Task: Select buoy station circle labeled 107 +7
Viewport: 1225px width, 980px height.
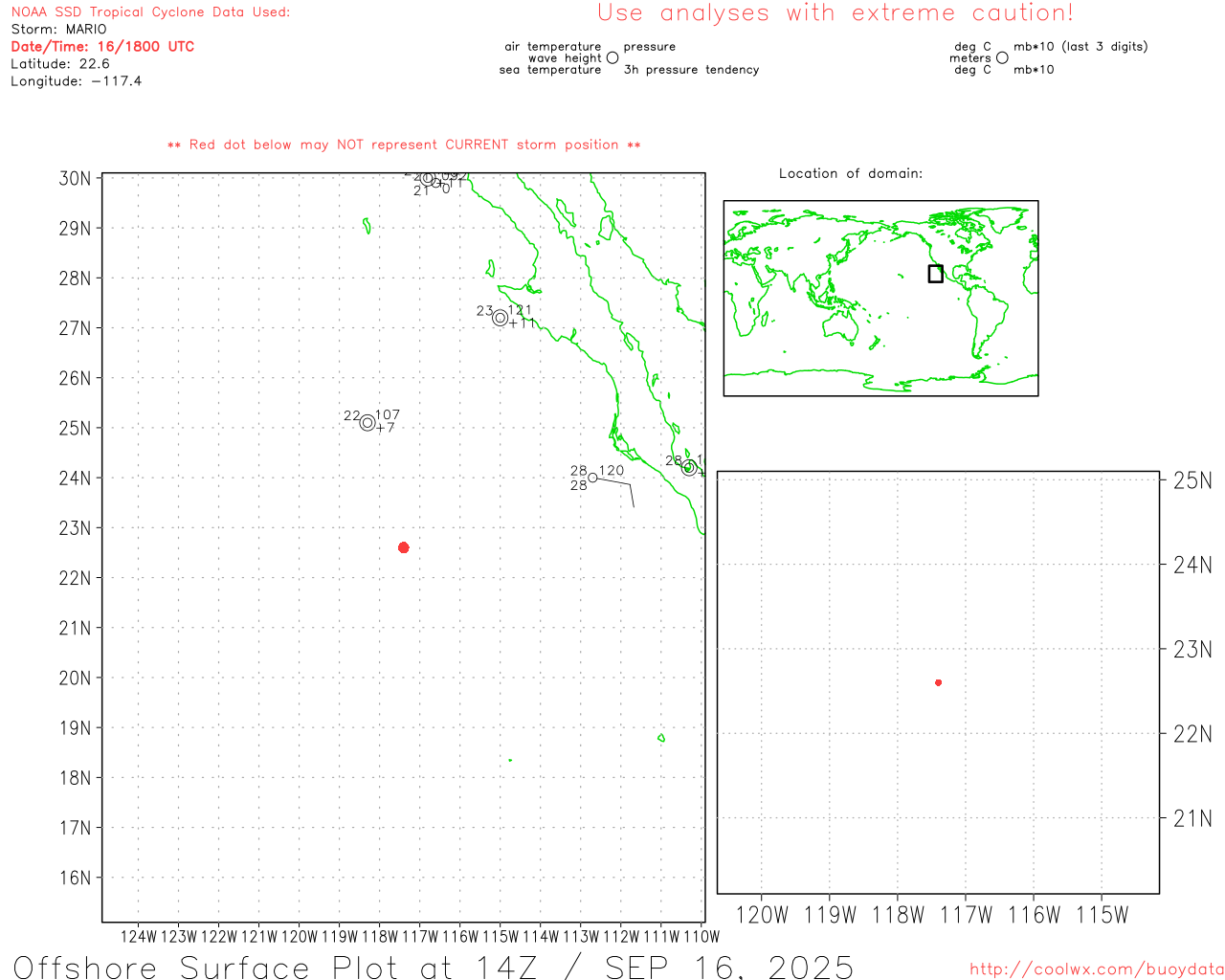Action: (x=367, y=423)
